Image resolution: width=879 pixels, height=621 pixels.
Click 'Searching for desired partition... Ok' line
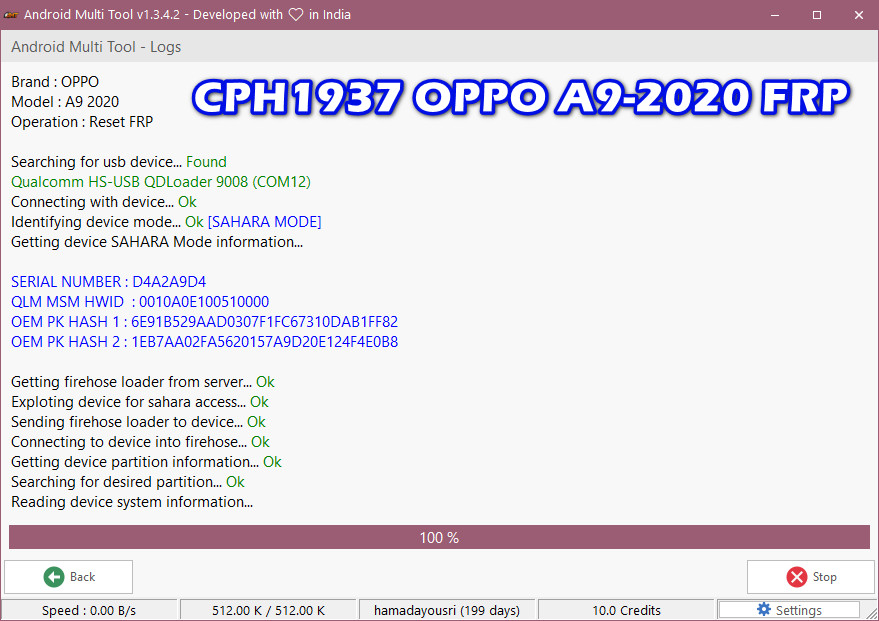click(128, 482)
